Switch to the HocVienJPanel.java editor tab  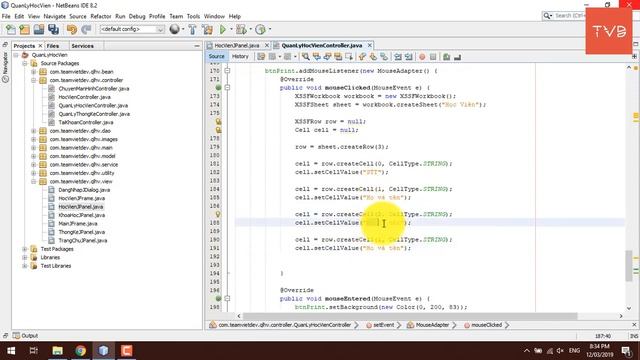[237, 45]
